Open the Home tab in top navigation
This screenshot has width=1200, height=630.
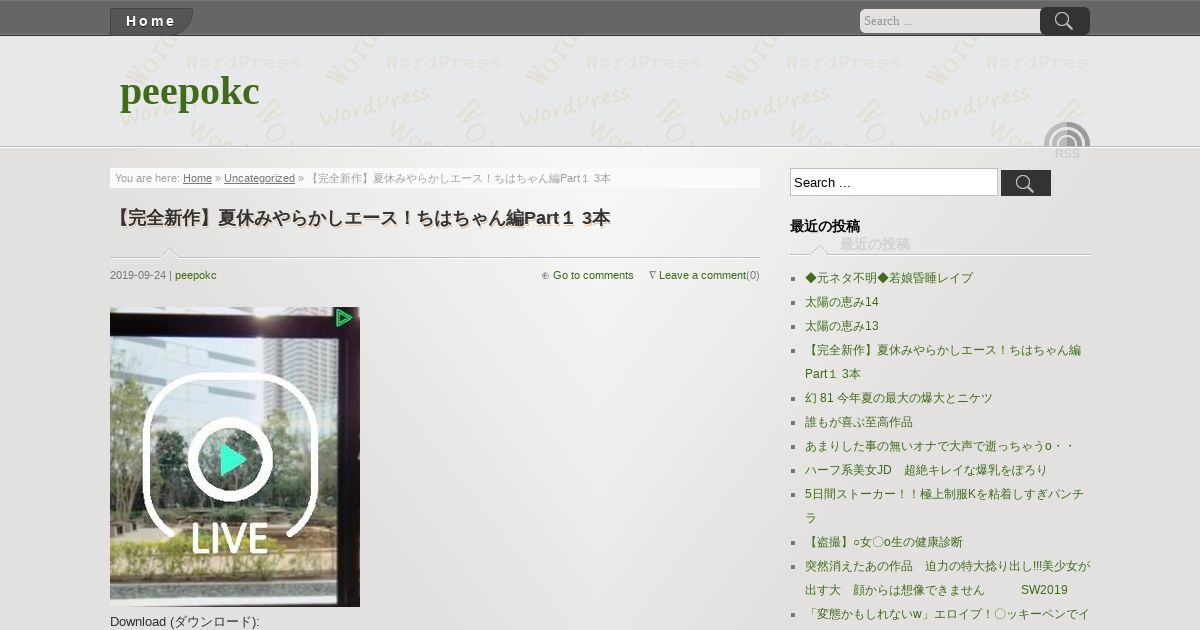tap(151, 21)
